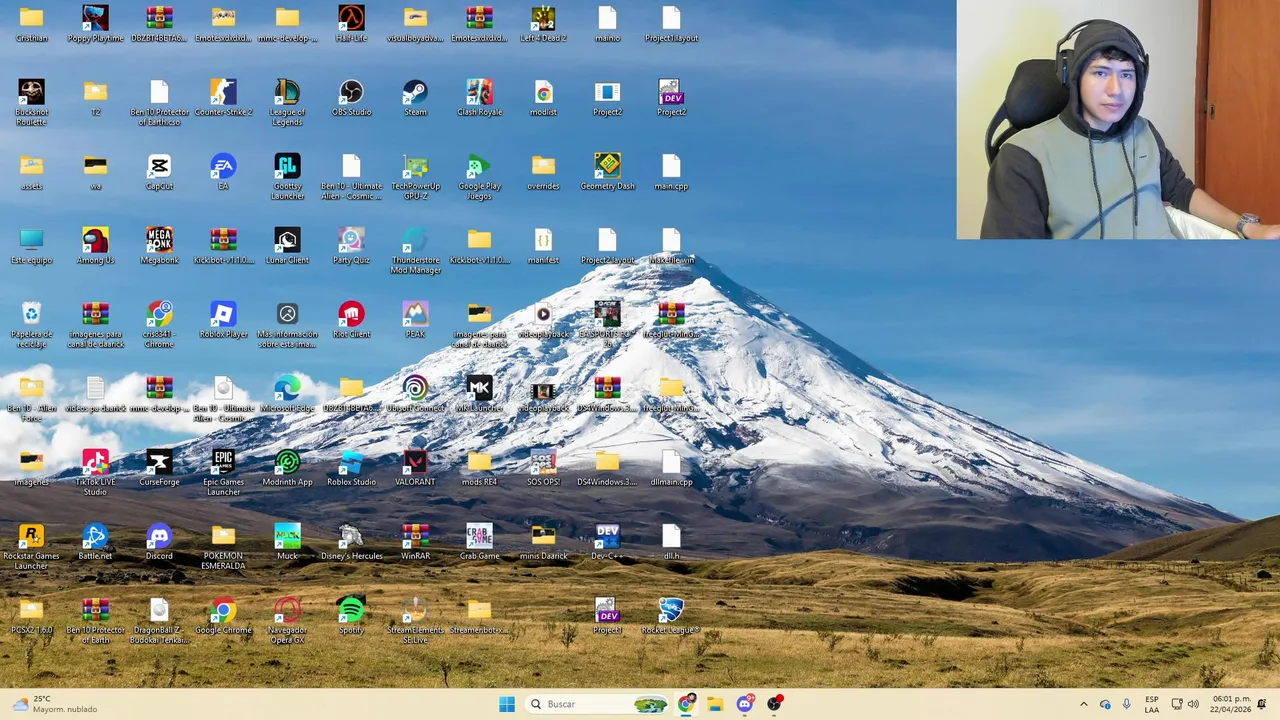Select the MKLauncher icon
The width and height of the screenshot is (1280, 720).
click(479, 394)
